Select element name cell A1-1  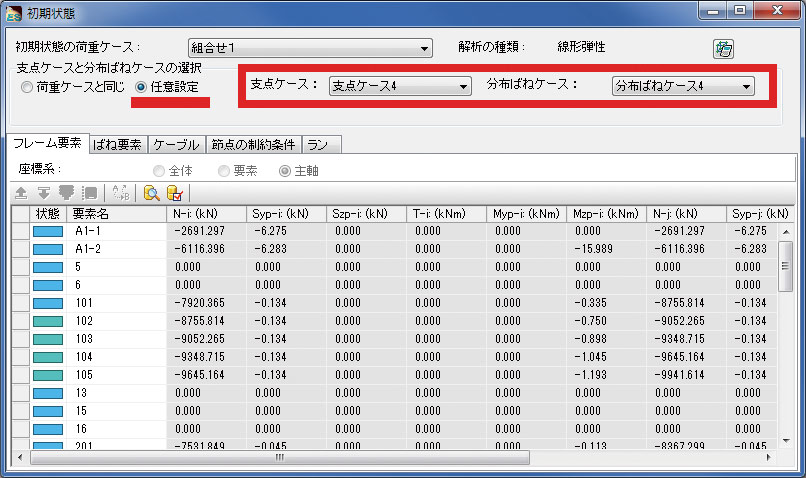click(x=116, y=231)
